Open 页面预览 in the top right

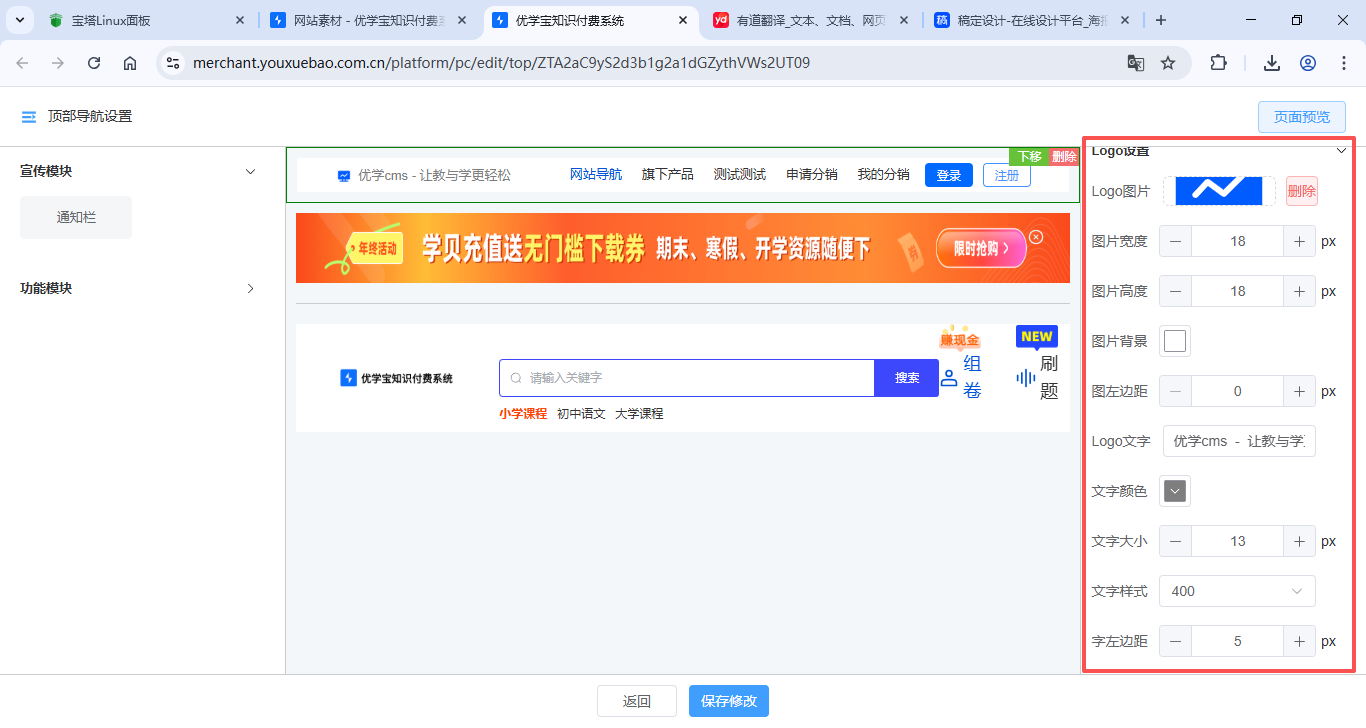pos(1301,117)
